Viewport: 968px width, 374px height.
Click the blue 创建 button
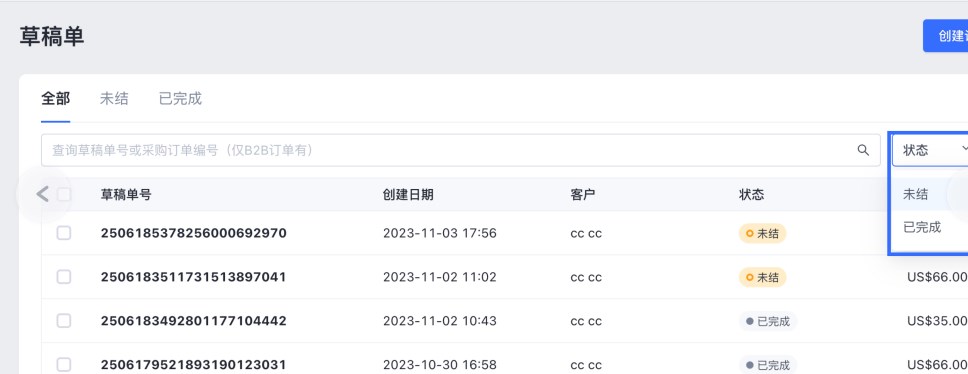pos(946,36)
